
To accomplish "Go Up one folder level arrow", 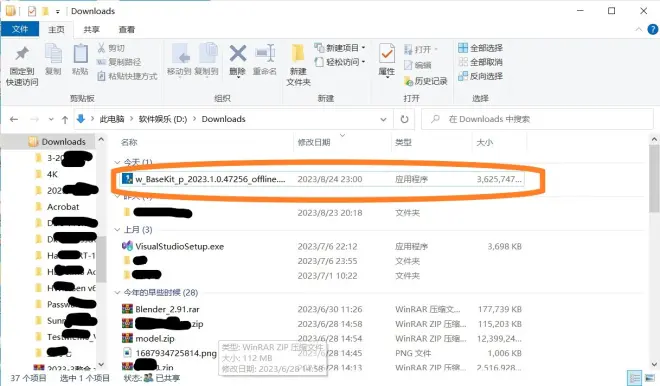I will [65, 120].
